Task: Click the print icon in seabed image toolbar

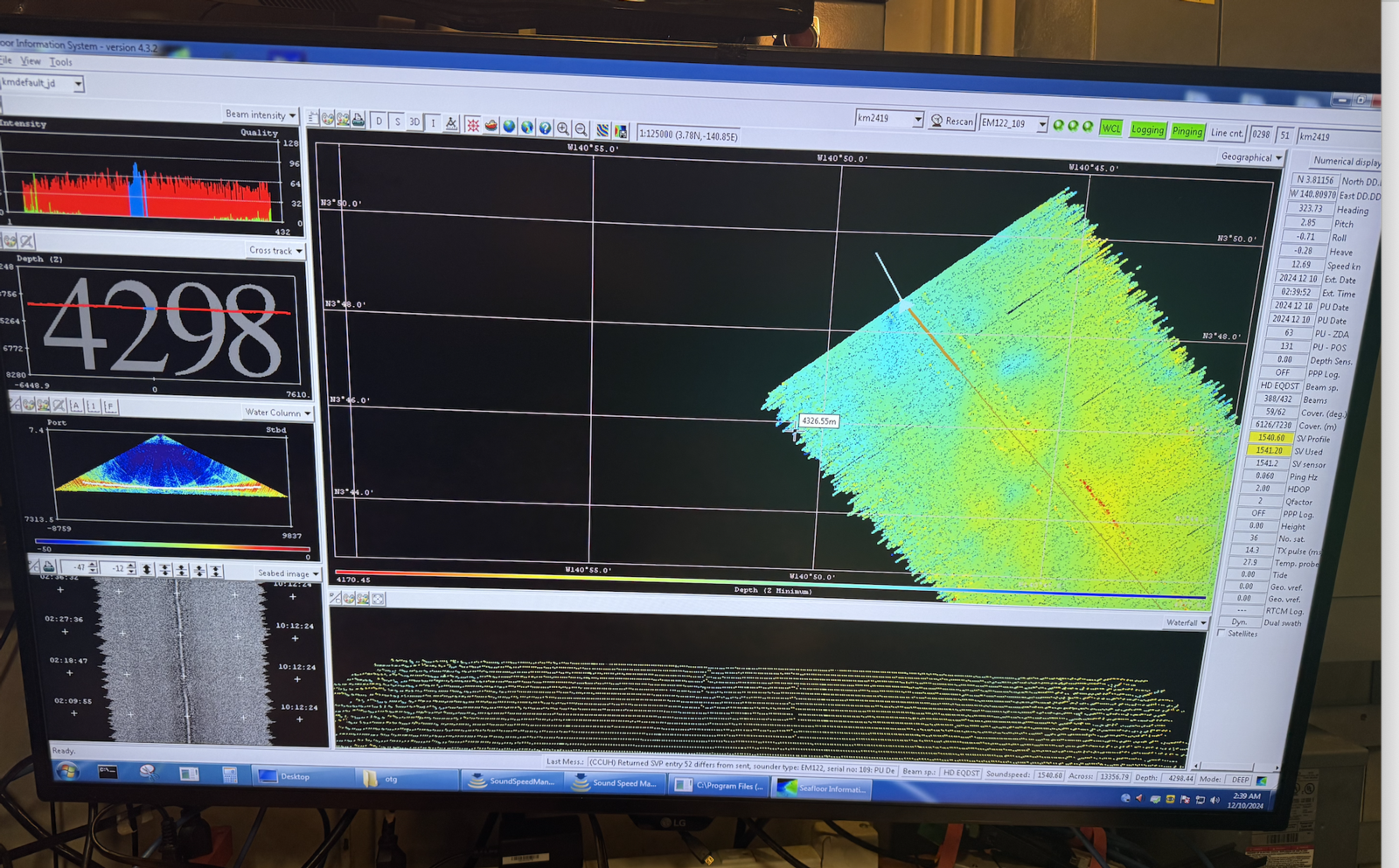Action: pyautogui.click(x=49, y=567)
